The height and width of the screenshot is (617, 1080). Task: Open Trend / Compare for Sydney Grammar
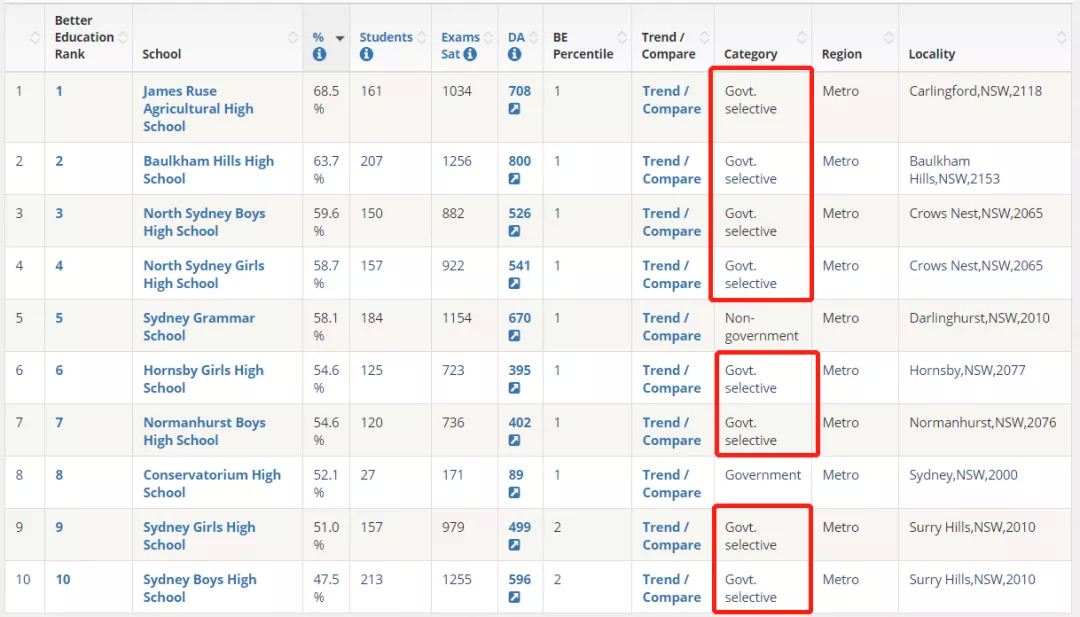pyautogui.click(x=671, y=327)
